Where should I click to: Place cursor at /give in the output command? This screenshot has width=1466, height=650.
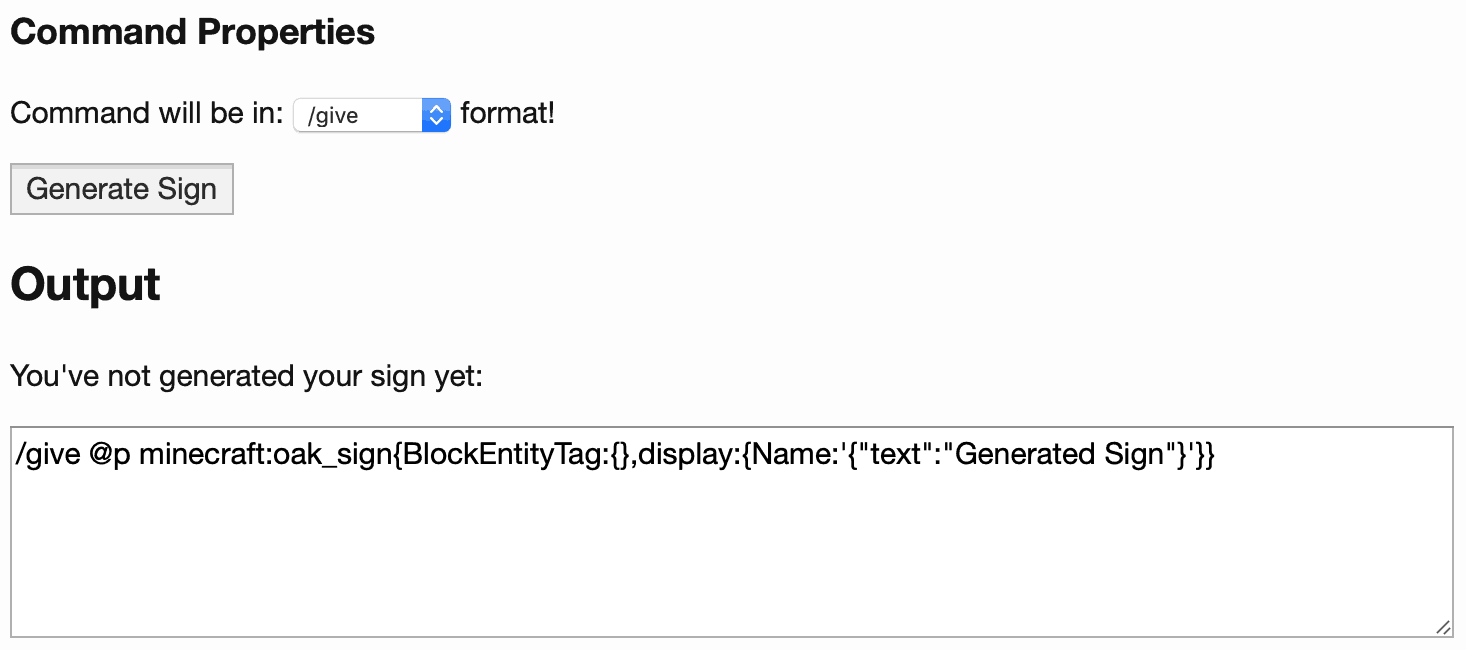pyautogui.click(x=41, y=455)
